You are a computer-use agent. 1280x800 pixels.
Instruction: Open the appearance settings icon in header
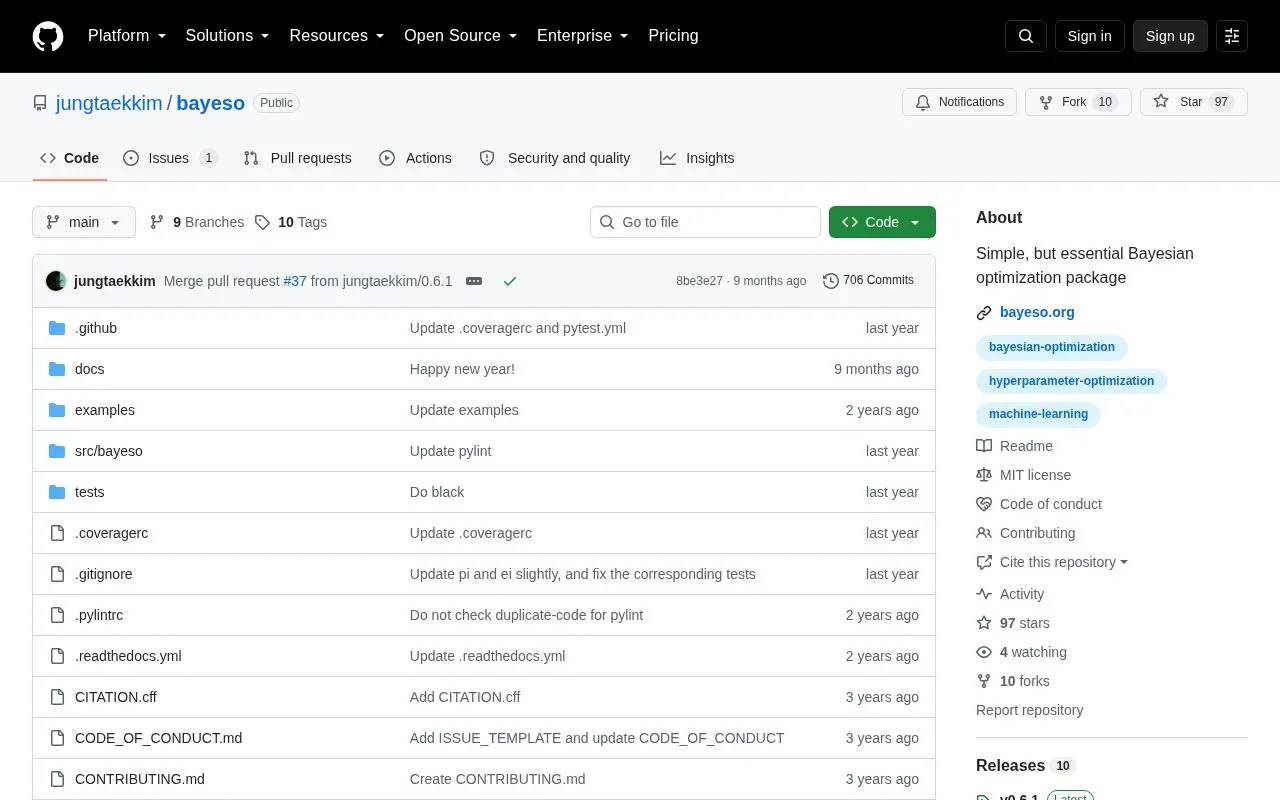tap(1232, 36)
